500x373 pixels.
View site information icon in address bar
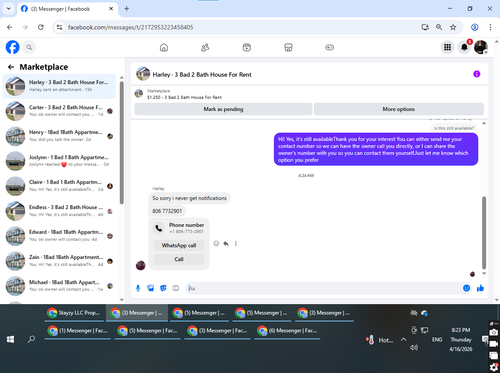point(59,27)
